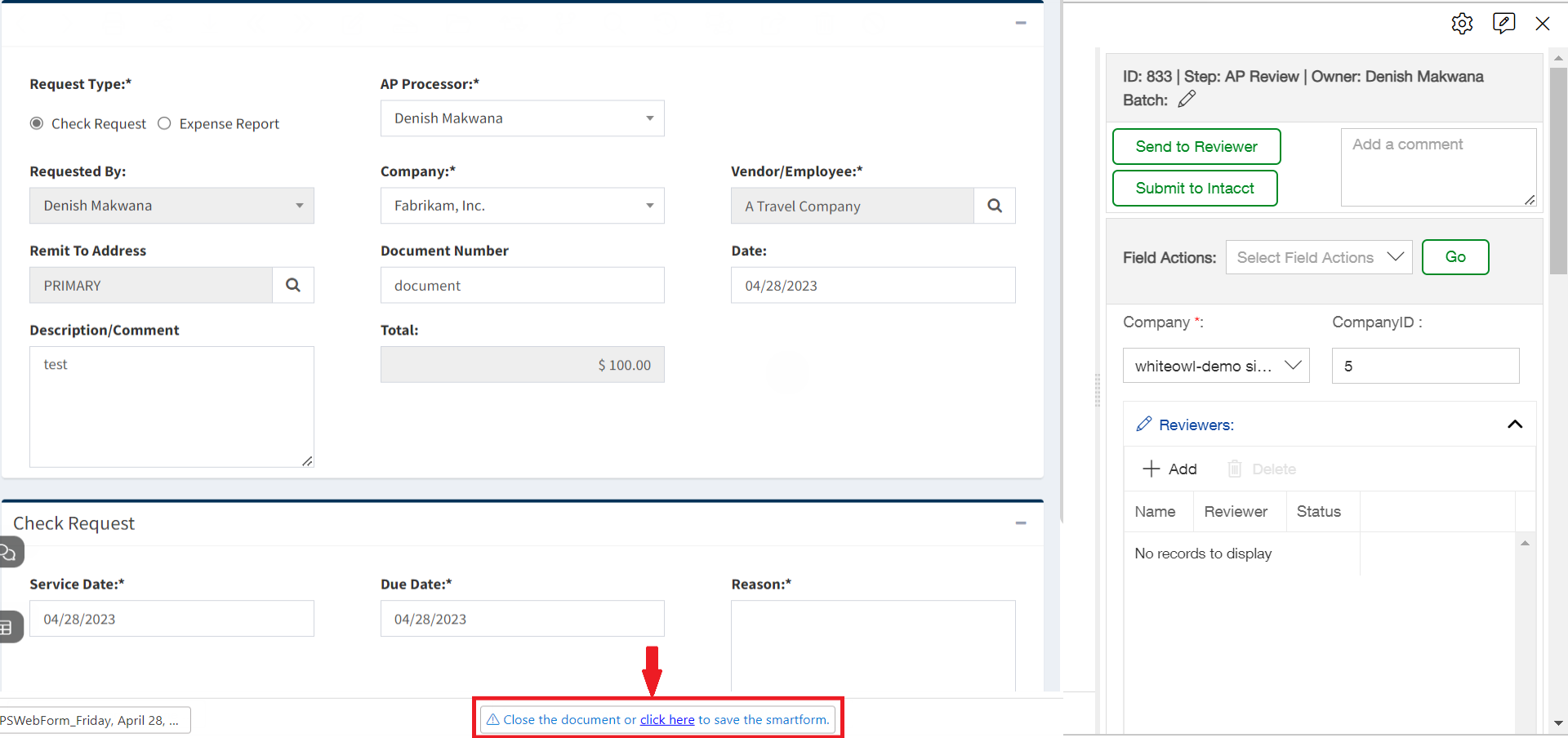Click the Delete trash icon in Reviewers
This screenshot has width=1568, height=738.
point(1235,469)
